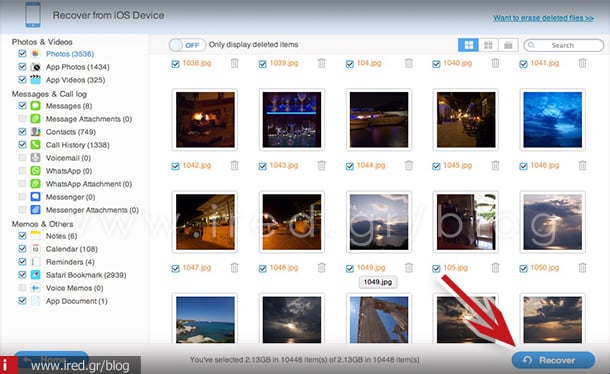Uncheck the Notes (6) checkbox
Viewport: 610px width, 374px height.
(x=22, y=235)
